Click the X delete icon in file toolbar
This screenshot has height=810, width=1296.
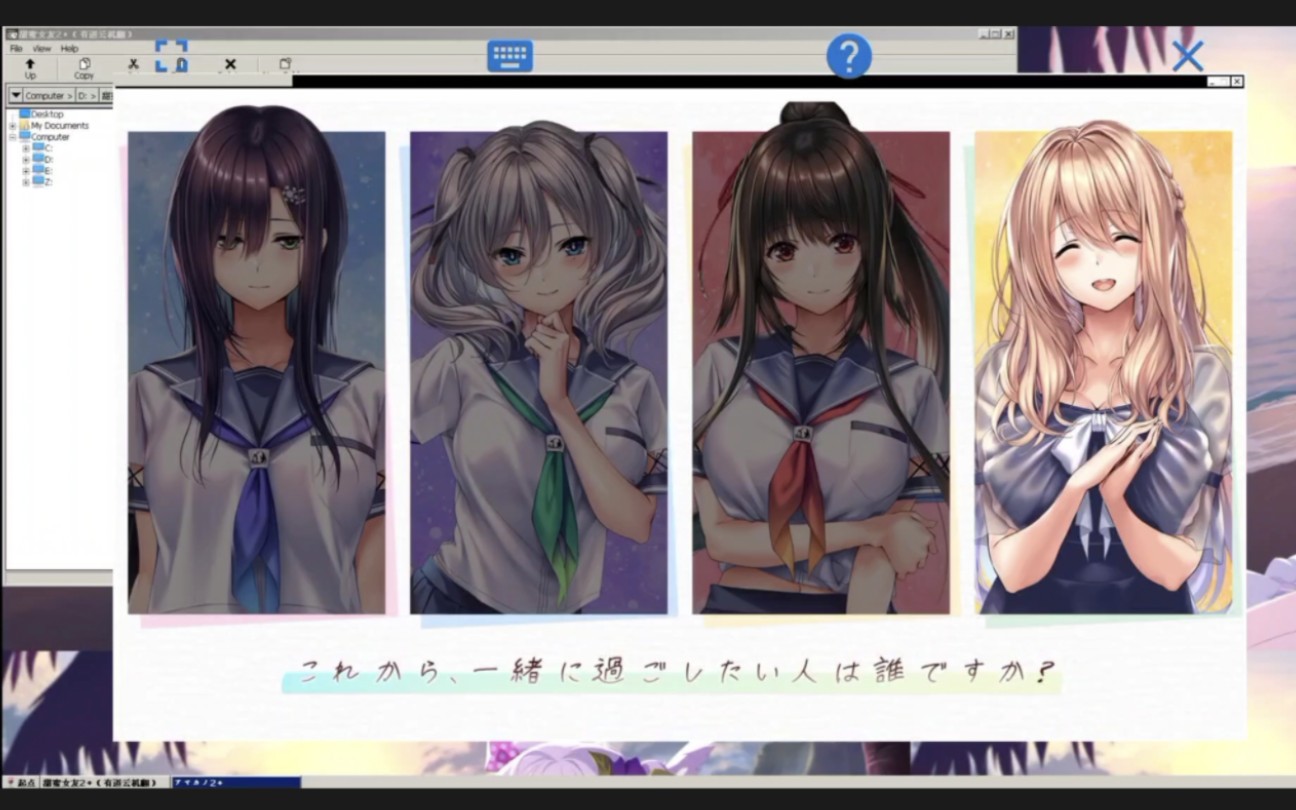coord(230,65)
